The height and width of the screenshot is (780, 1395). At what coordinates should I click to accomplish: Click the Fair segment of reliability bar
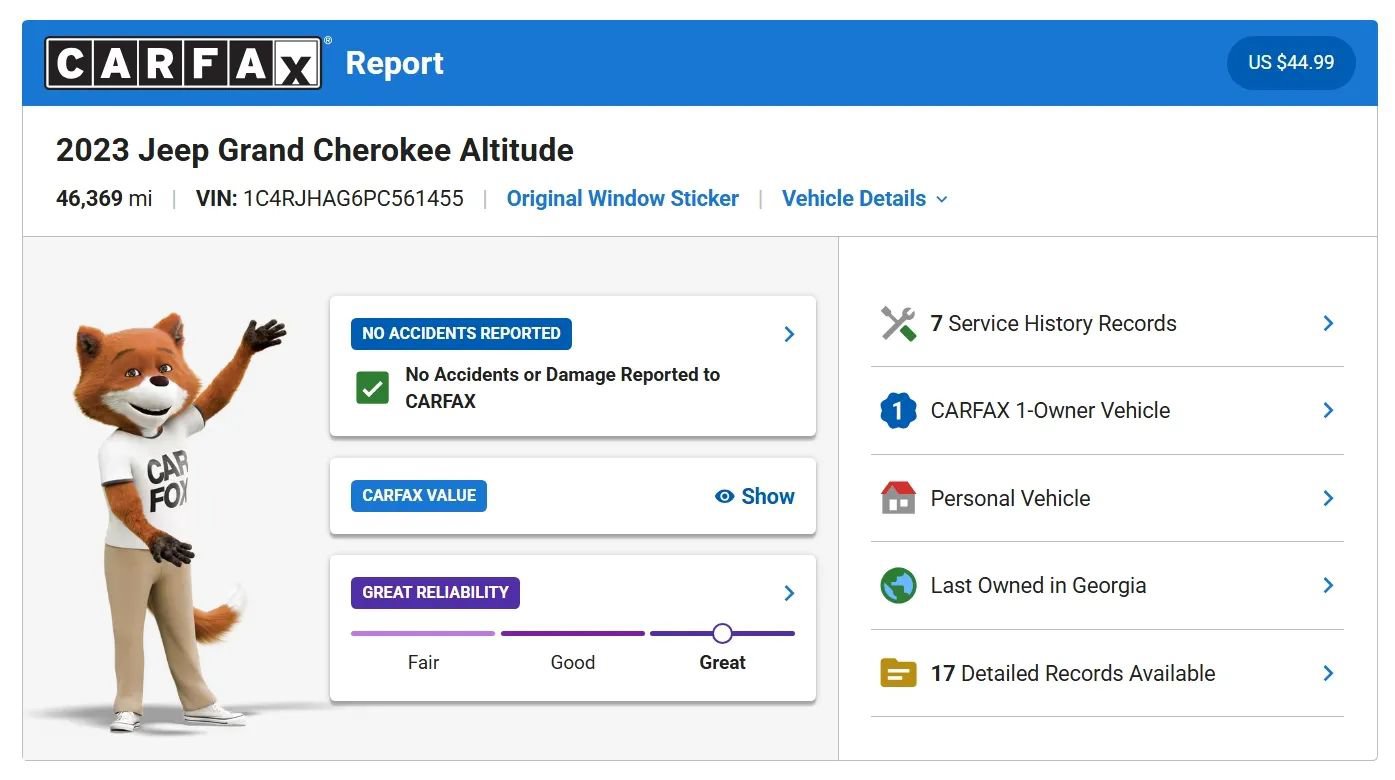(x=423, y=633)
